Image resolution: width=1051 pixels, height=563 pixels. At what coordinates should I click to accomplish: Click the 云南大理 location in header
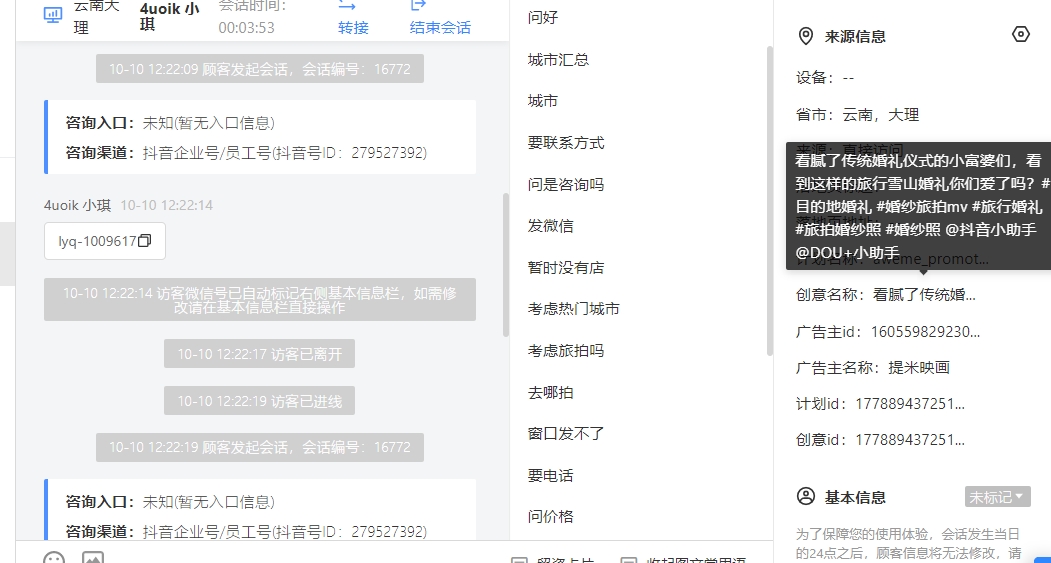[x=99, y=17]
